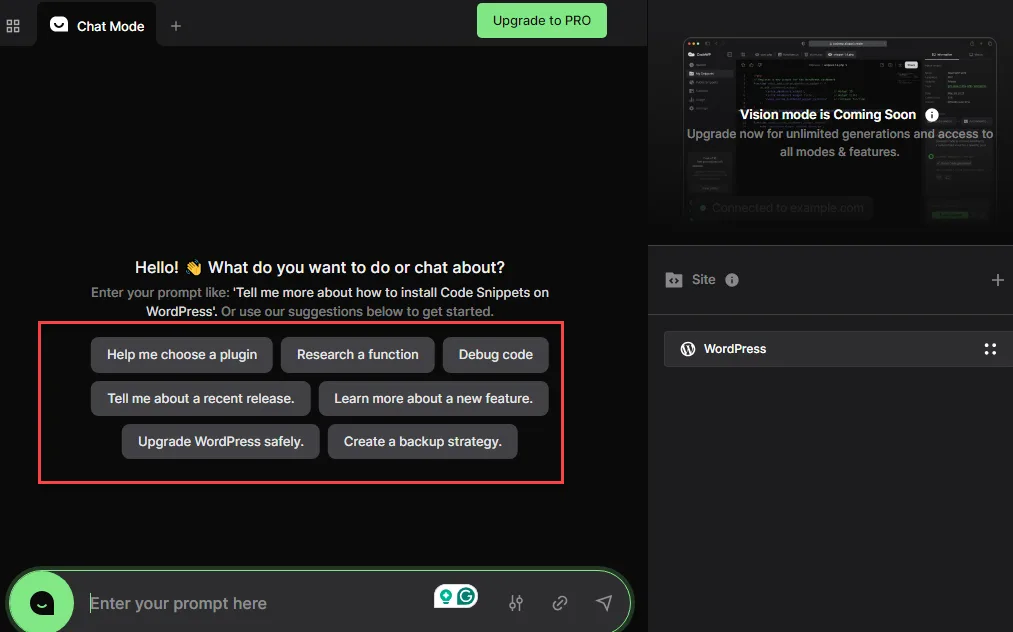The image size is (1013, 632).
Task: Choose 'Help me choose a plugin' suggestion
Action: coord(182,355)
